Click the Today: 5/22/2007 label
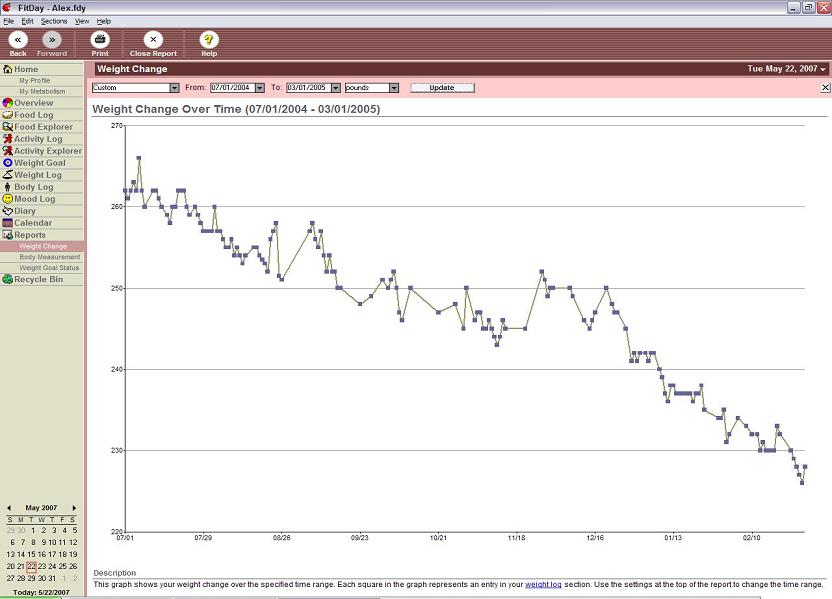The width and height of the screenshot is (832, 599). 41,592
